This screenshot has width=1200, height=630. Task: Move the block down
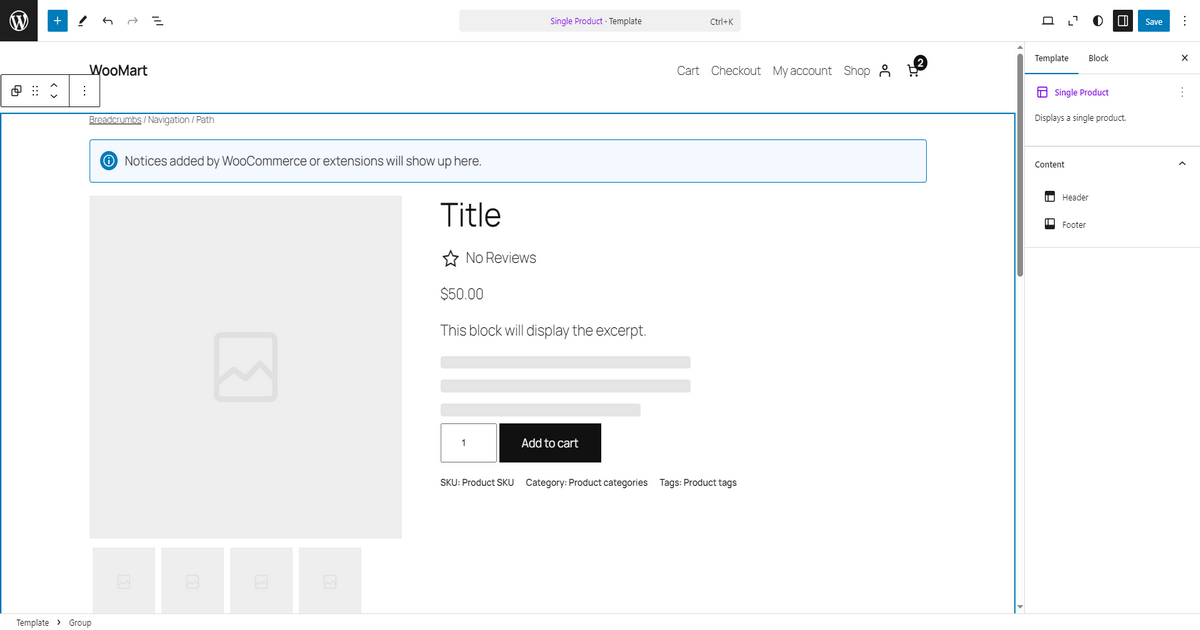[x=54, y=97]
